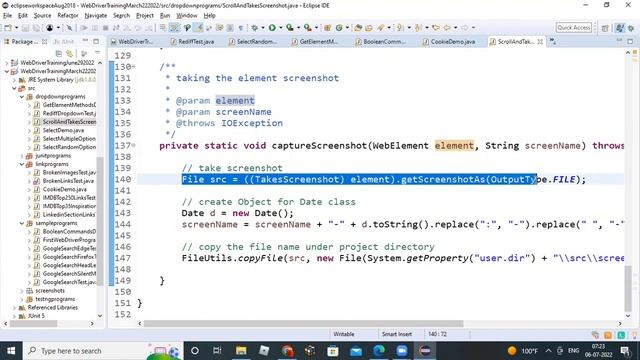Toggle the Skip All Breakpoints icon

(69, 28)
